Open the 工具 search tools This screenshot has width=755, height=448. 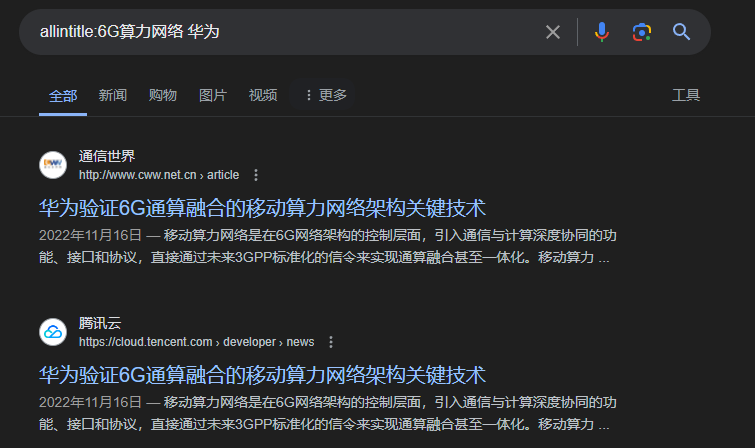tap(686, 95)
